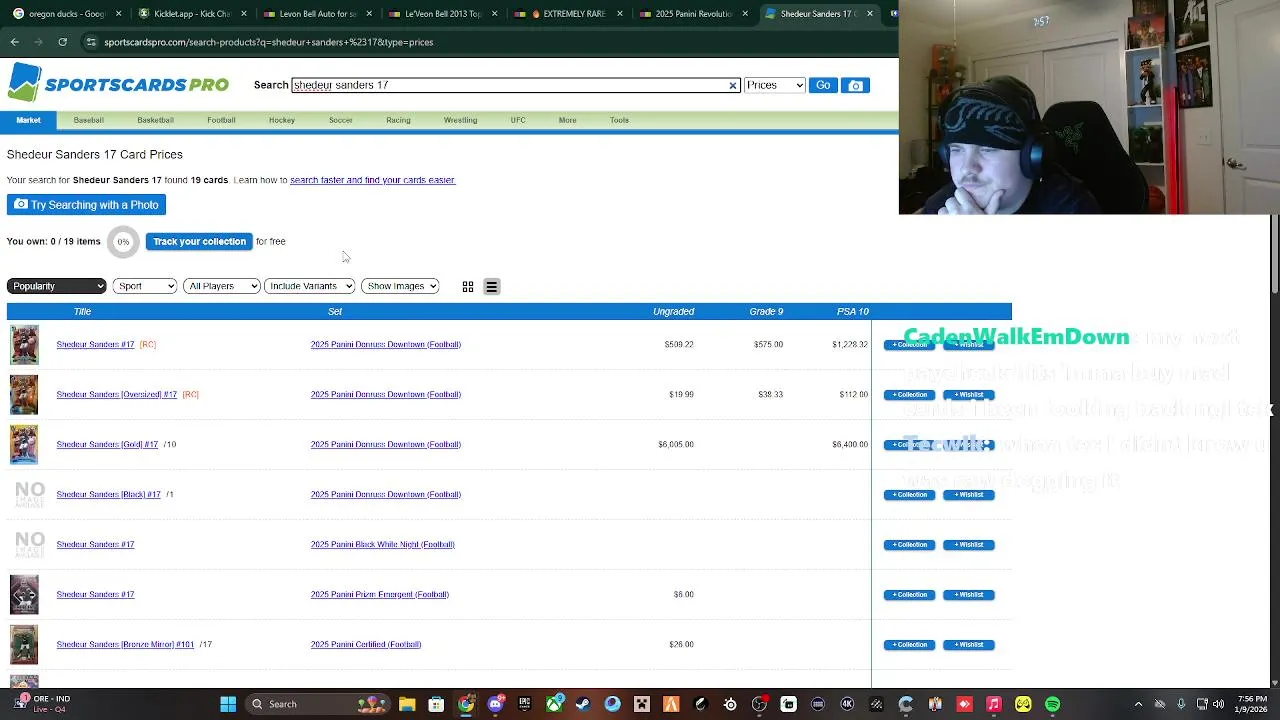Open the Shedeur Sanders #17 Downtown card thumbnail
Screen dimensions: 1280x720
click(x=24, y=345)
